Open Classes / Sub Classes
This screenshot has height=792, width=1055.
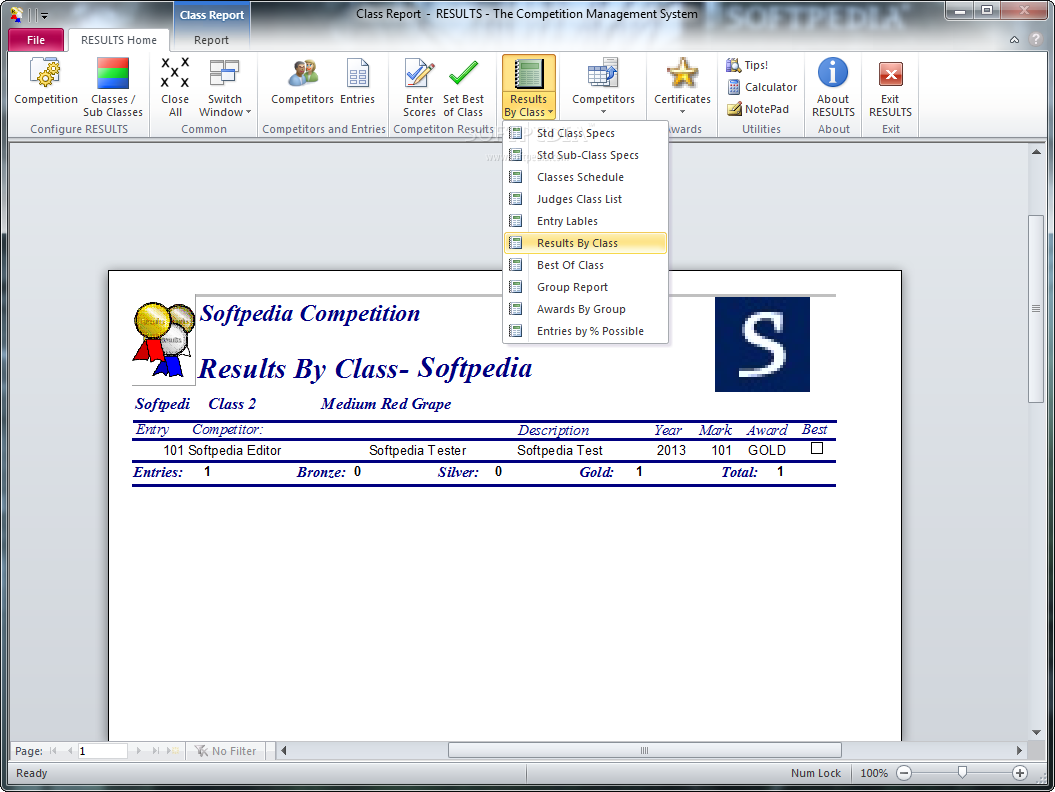click(x=112, y=88)
